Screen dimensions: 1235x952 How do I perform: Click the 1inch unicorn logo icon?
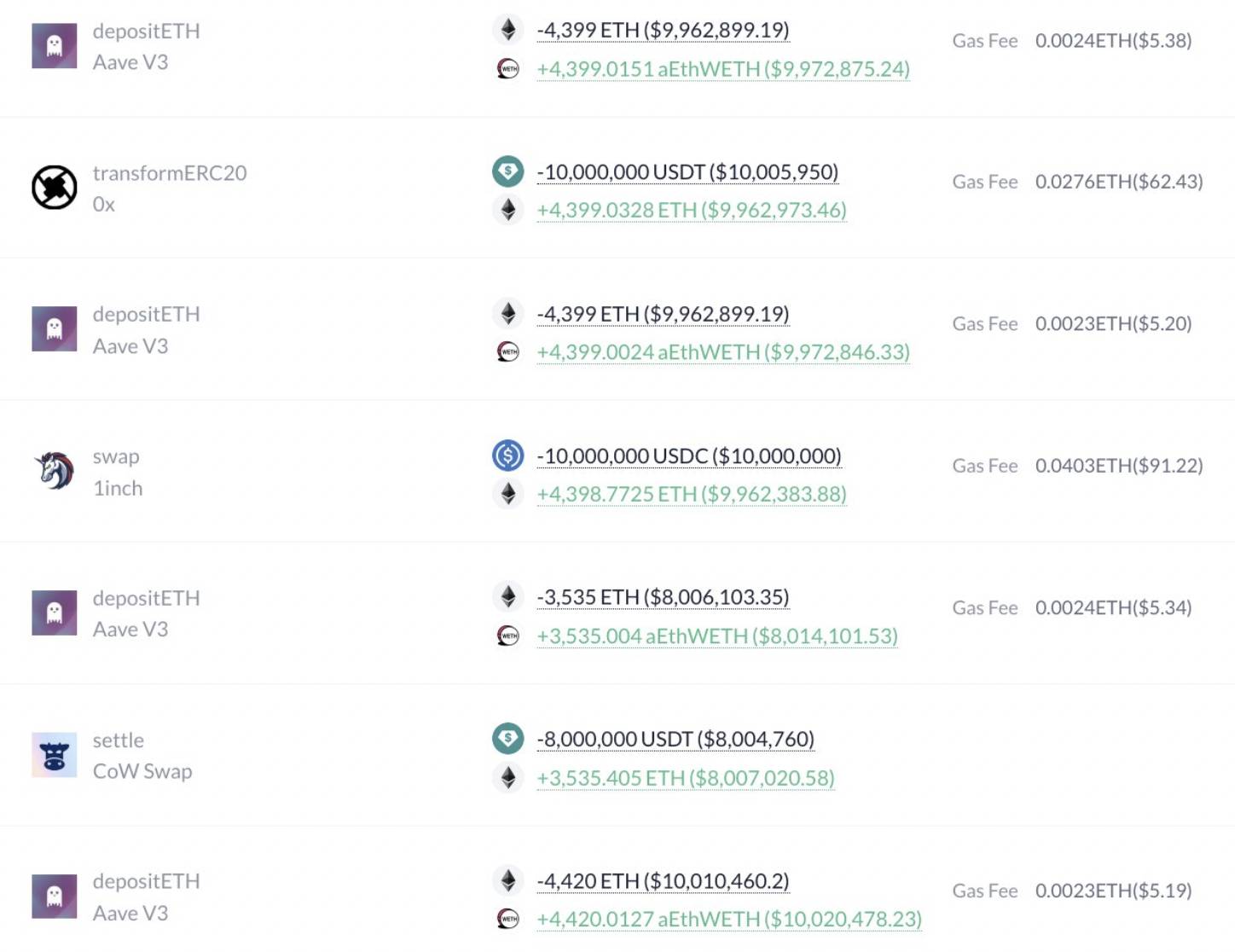(55, 471)
